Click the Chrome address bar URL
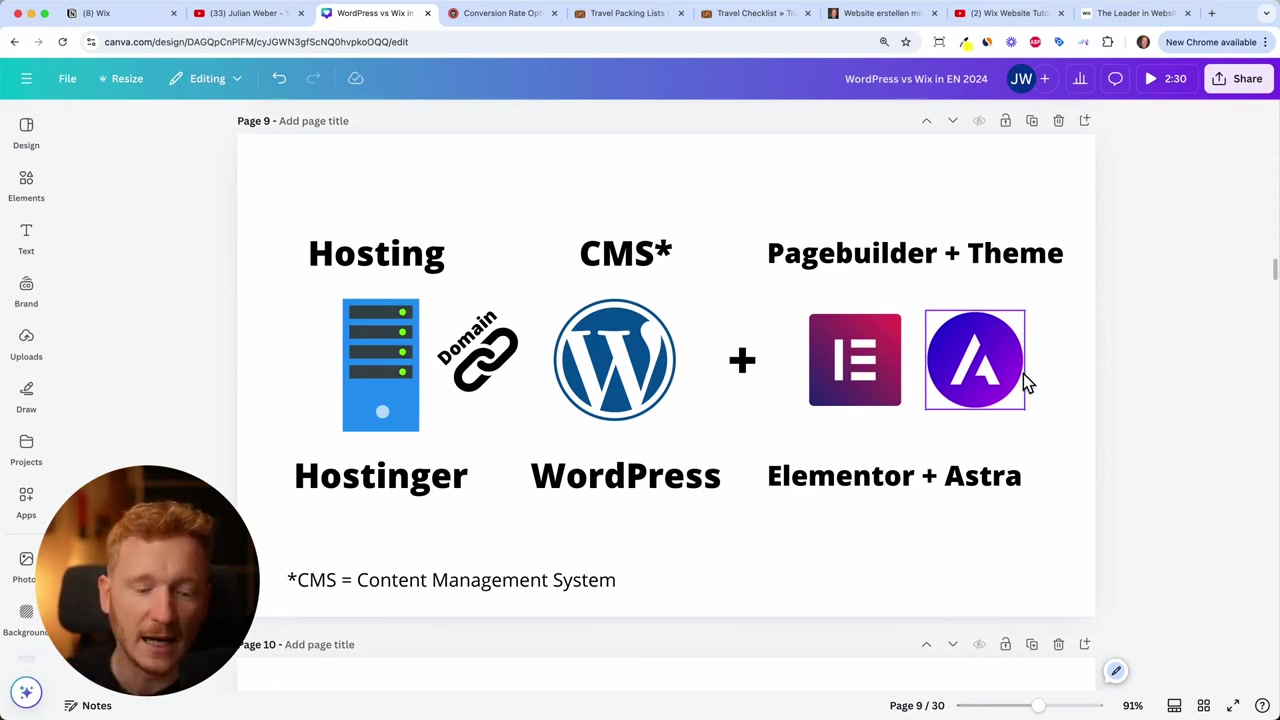Image resolution: width=1280 pixels, height=720 pixels. coord(256,42)
